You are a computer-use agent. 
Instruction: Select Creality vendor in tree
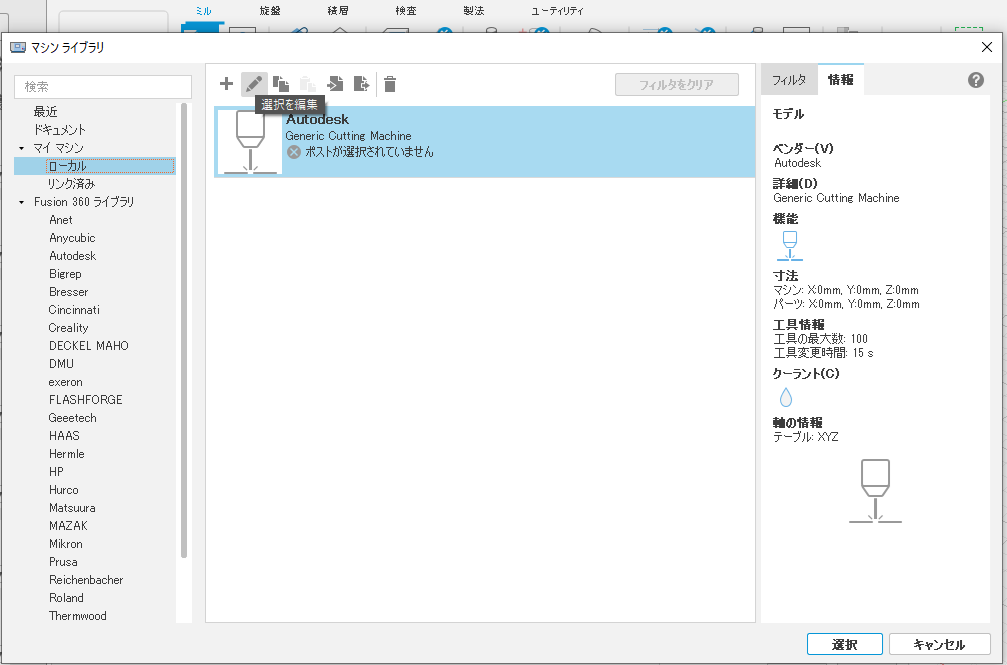(68, 328)
